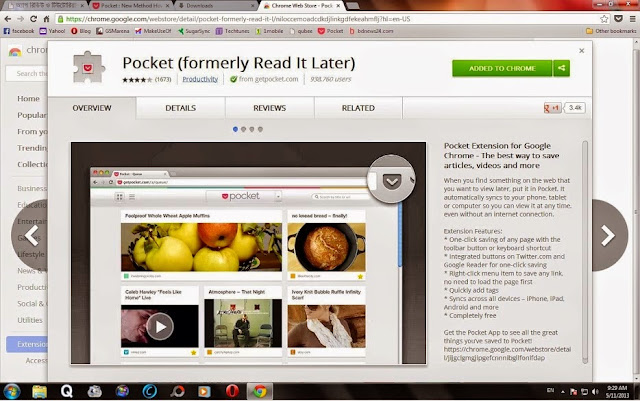The image size is (640, 401).
Task: Open the Pocket App webstore link in description
Action: (507, 354)
